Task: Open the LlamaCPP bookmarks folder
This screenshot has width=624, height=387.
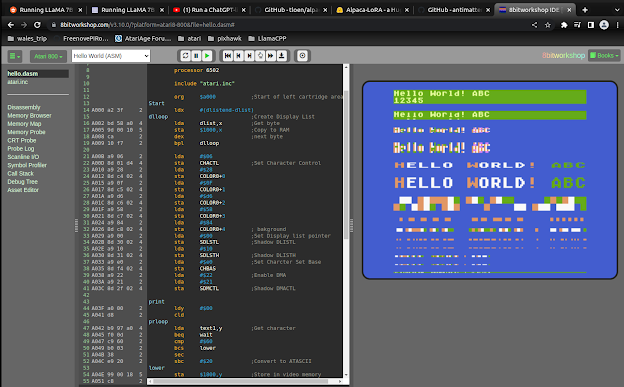Action: [x=267, y=39]
